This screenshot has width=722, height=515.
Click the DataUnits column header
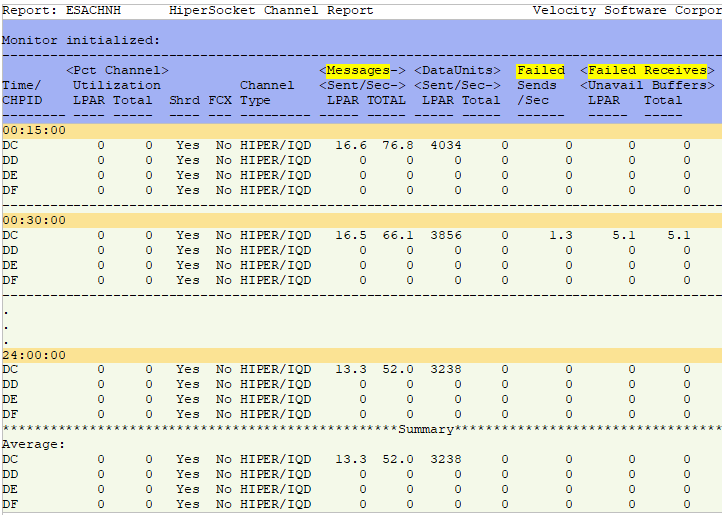pyautogui.click(x=458, y=70)
